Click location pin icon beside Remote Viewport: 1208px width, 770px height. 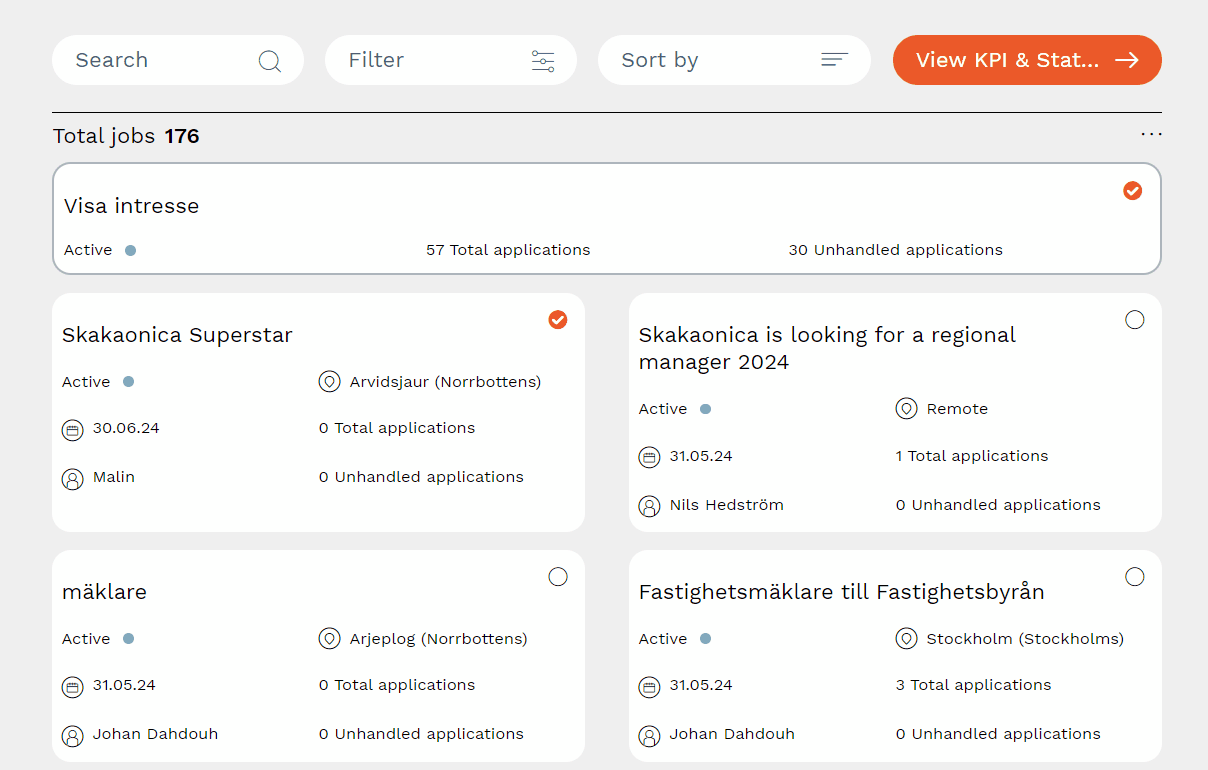[x=906, y=409]
